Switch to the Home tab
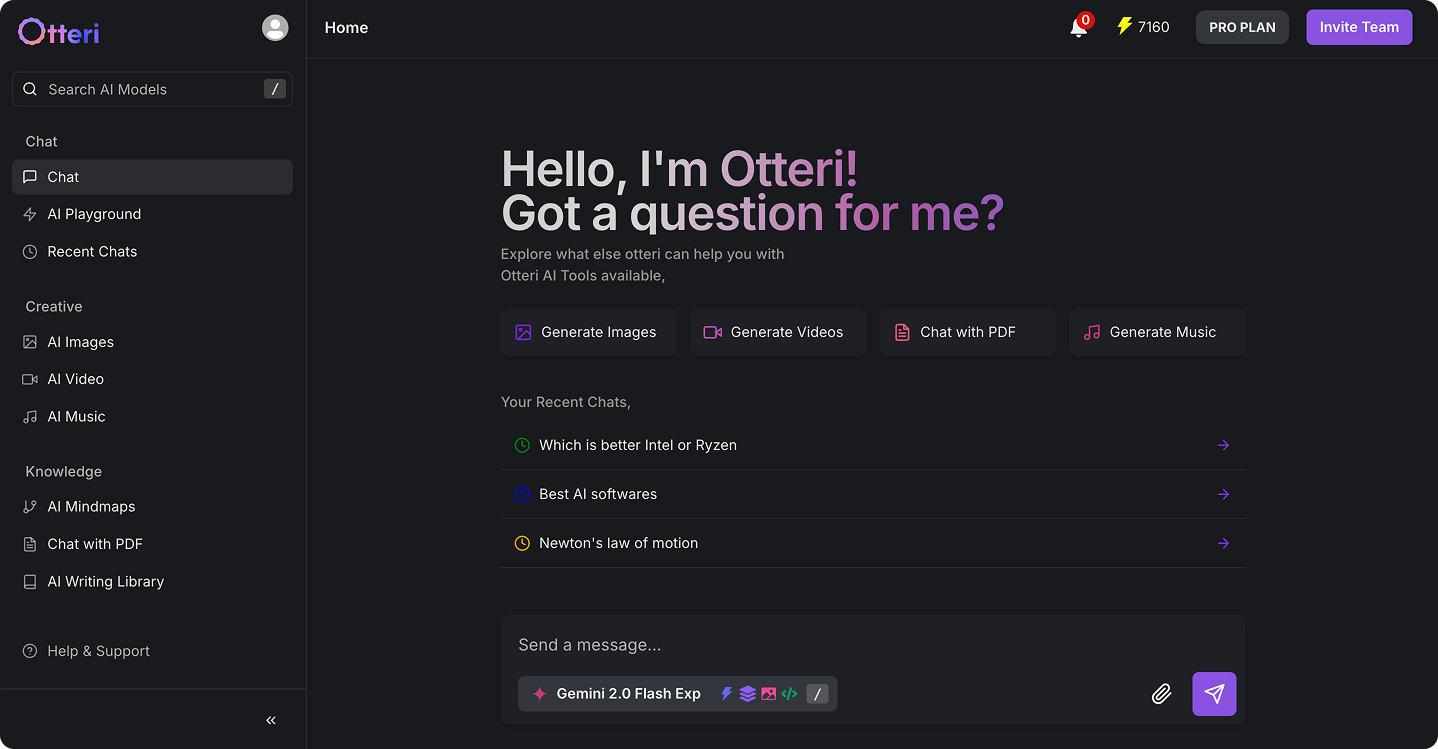Screen dimensions: 1438x749 [x=346, y=27]
